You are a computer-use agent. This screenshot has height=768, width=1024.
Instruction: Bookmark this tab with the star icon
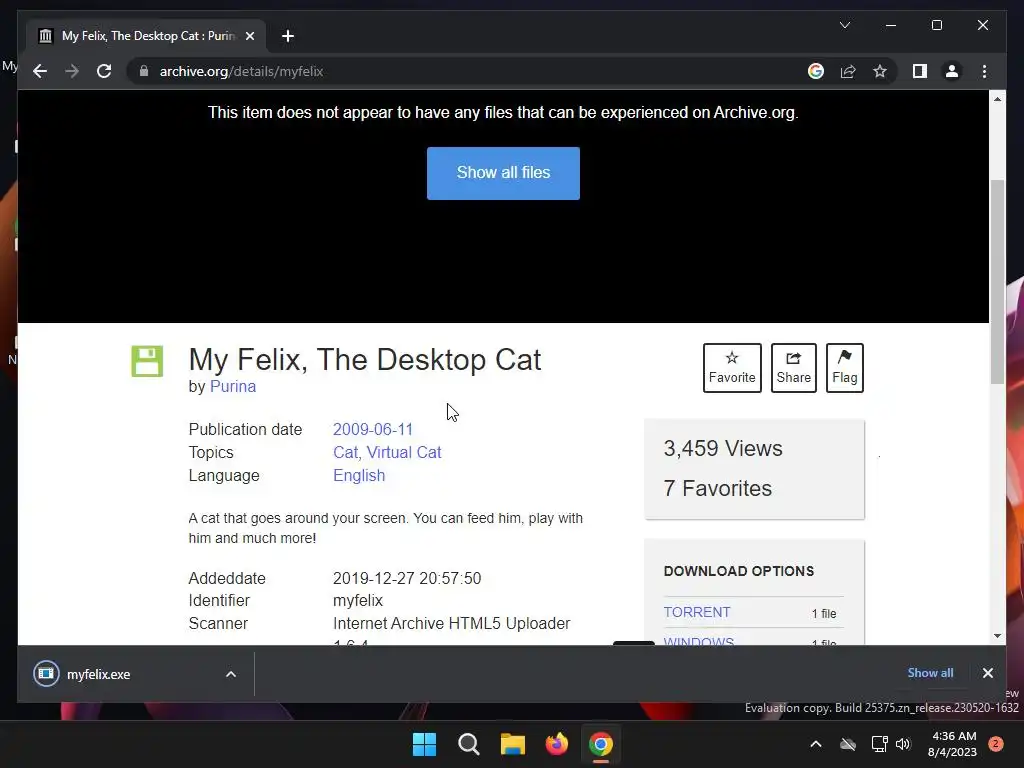coord(880,71)
